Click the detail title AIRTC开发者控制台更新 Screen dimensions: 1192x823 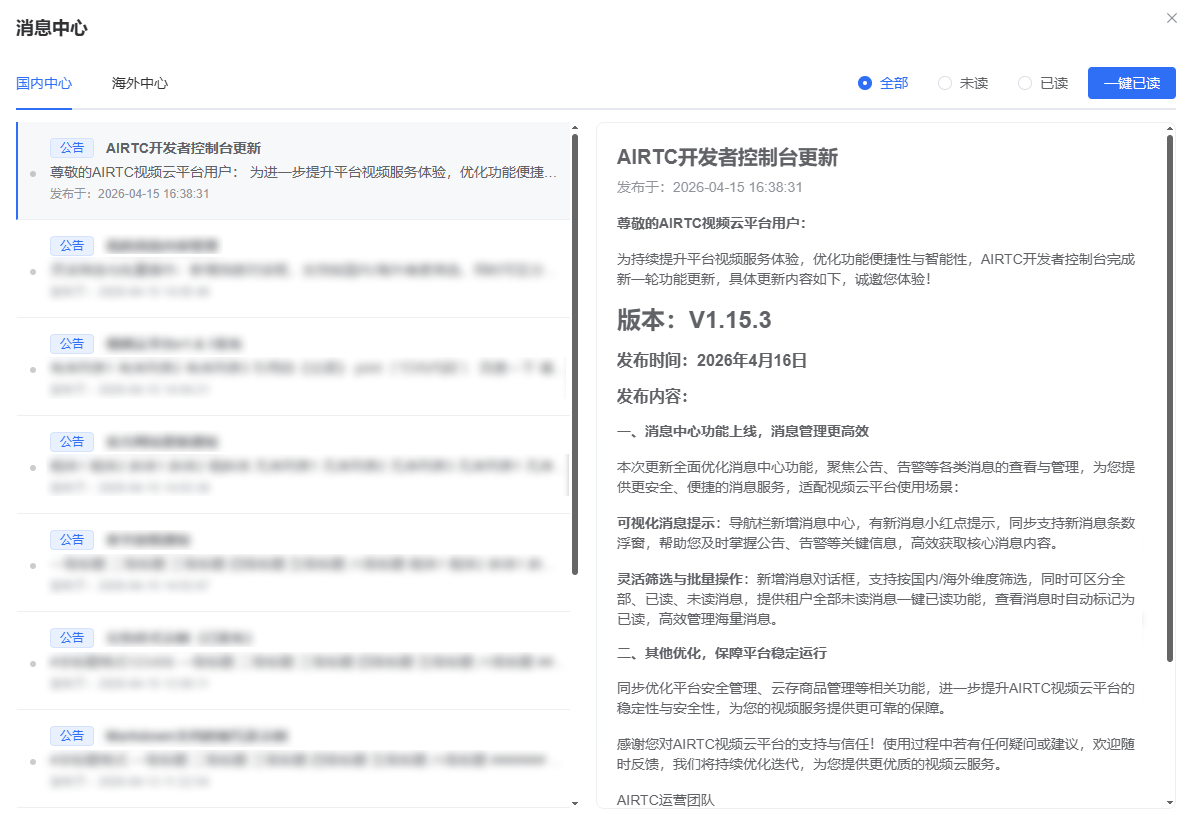(x=727, y=157)
